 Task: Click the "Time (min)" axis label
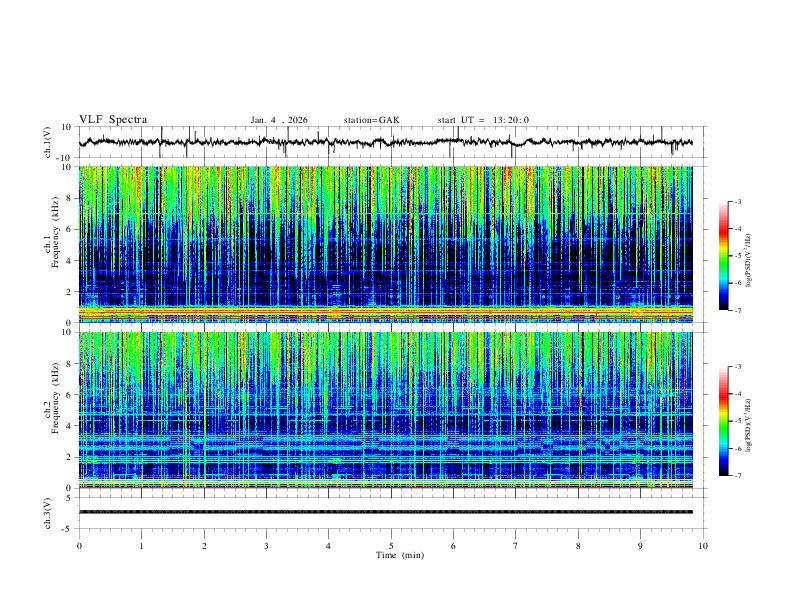[x=400, y=555]
